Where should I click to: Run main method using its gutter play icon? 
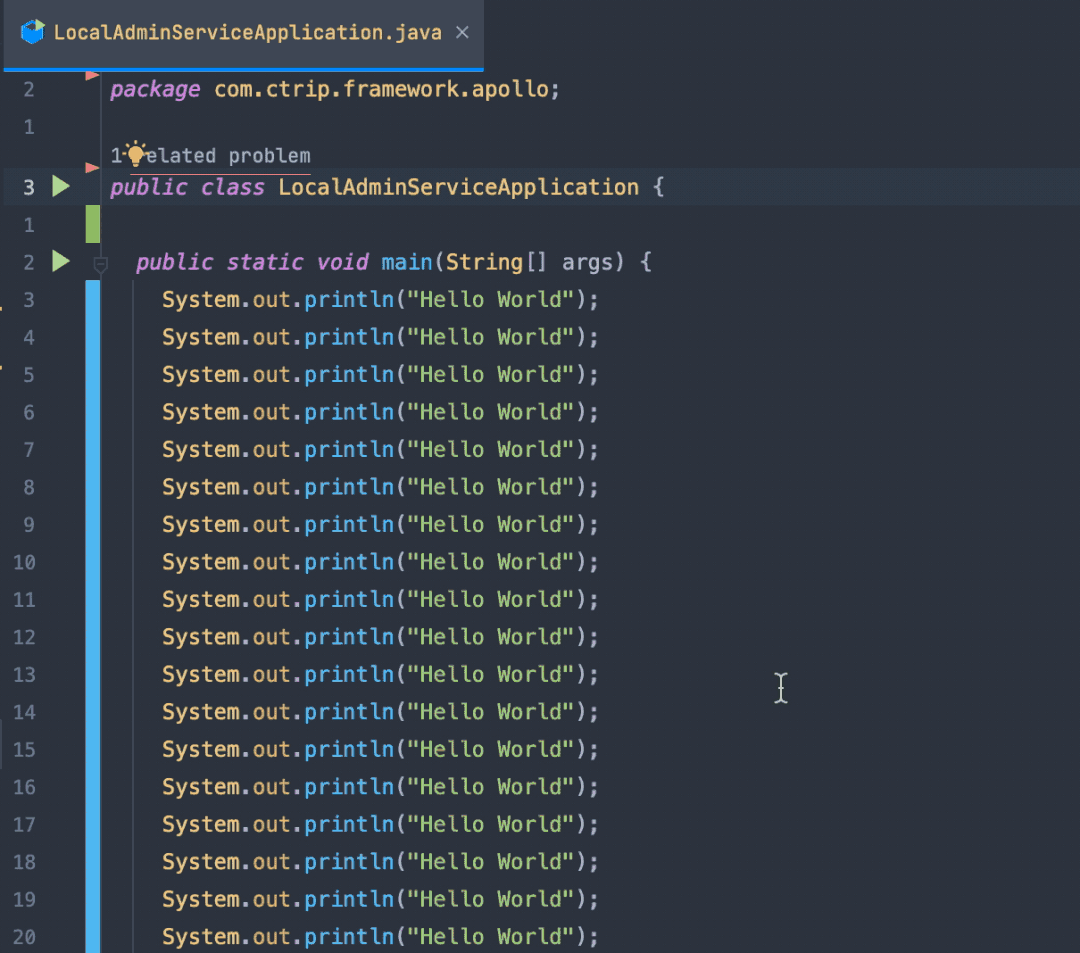click(60, 261)
